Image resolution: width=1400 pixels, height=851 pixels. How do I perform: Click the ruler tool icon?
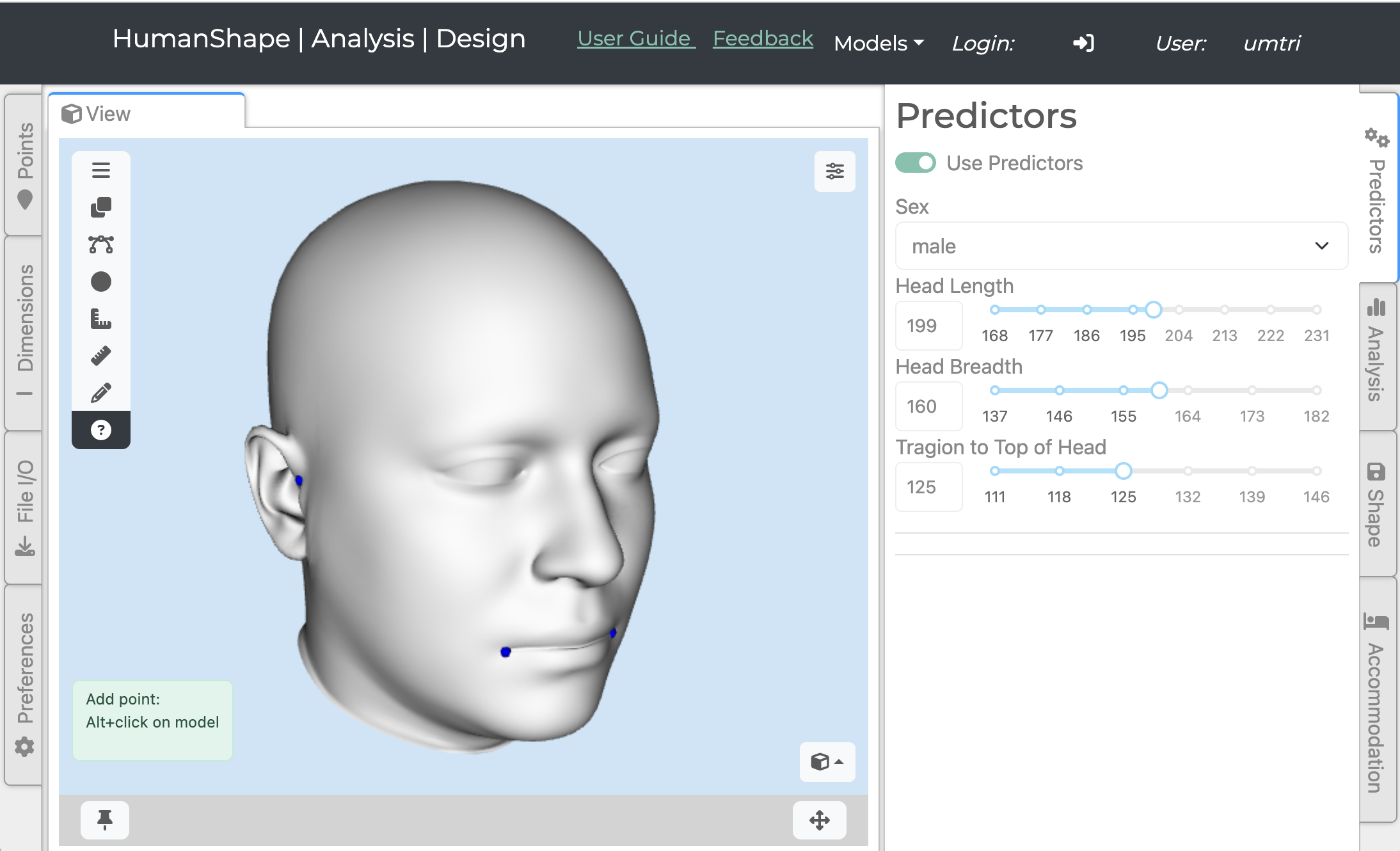(x=101, y=356)
